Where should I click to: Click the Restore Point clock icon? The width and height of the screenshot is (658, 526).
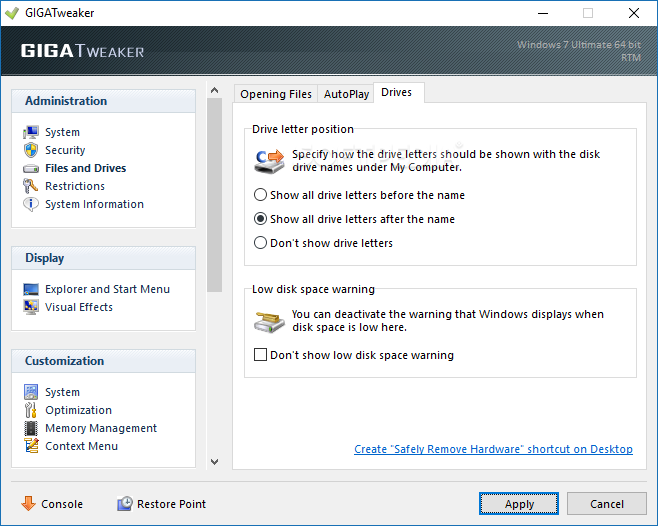[125, 503]
